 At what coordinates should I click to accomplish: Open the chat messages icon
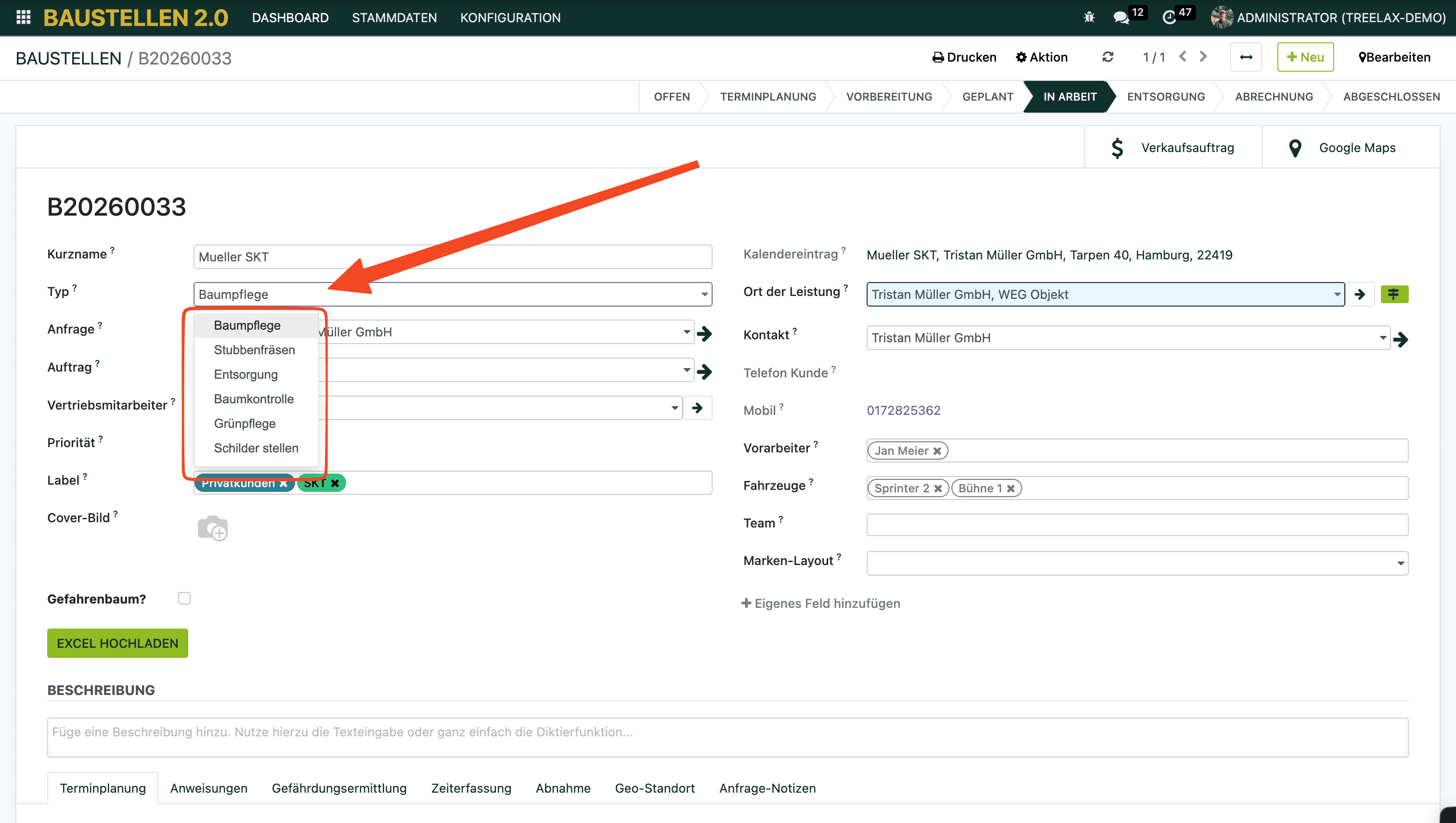1121,17
